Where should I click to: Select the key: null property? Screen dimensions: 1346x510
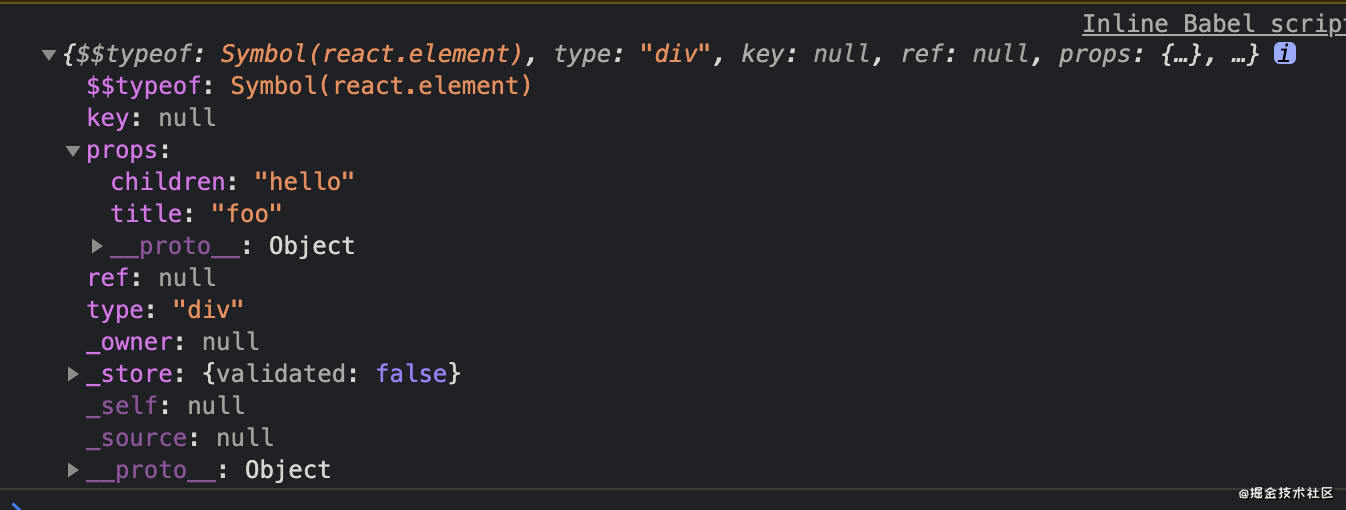[x=151, y=118]
